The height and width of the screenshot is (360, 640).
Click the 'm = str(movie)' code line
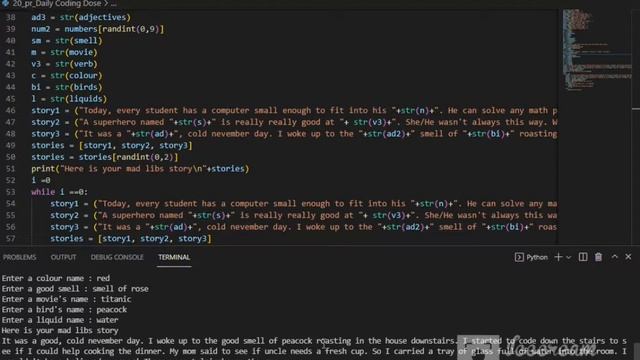pos(64,52)
